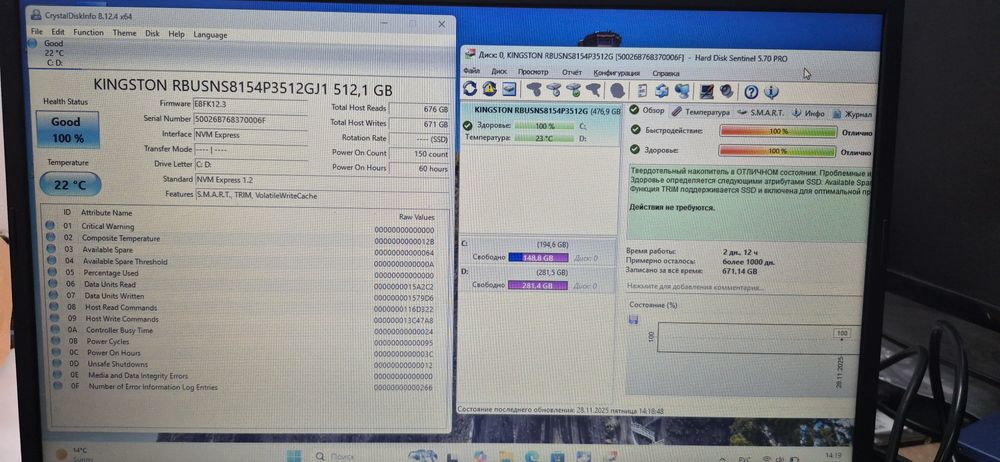Open the Language menu in CrystalDiskInfo

pos(210,34)
